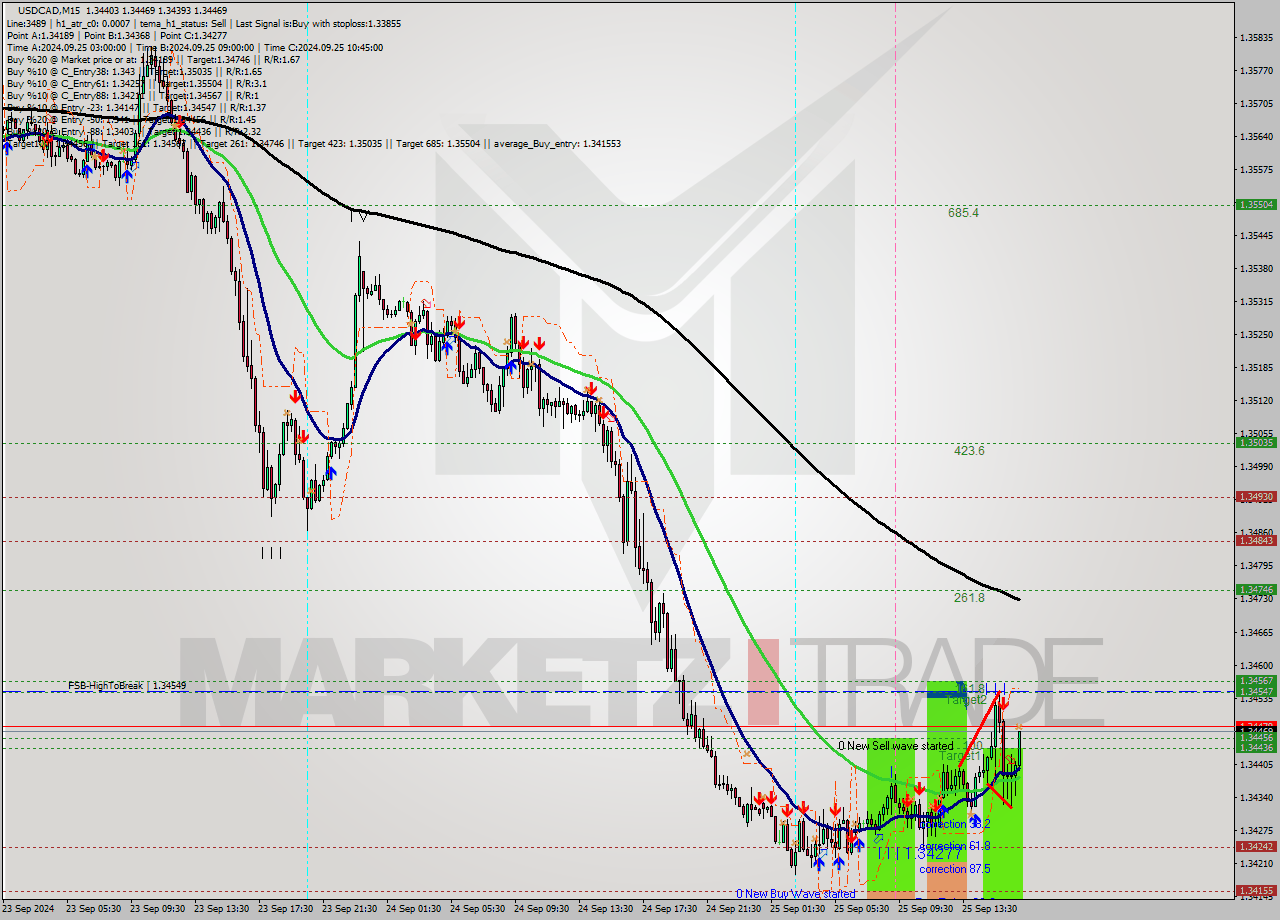Click the red sell arrow near the Target2 peak
This screenshot has width=1280, height=920.
[x=1003, y=704]
